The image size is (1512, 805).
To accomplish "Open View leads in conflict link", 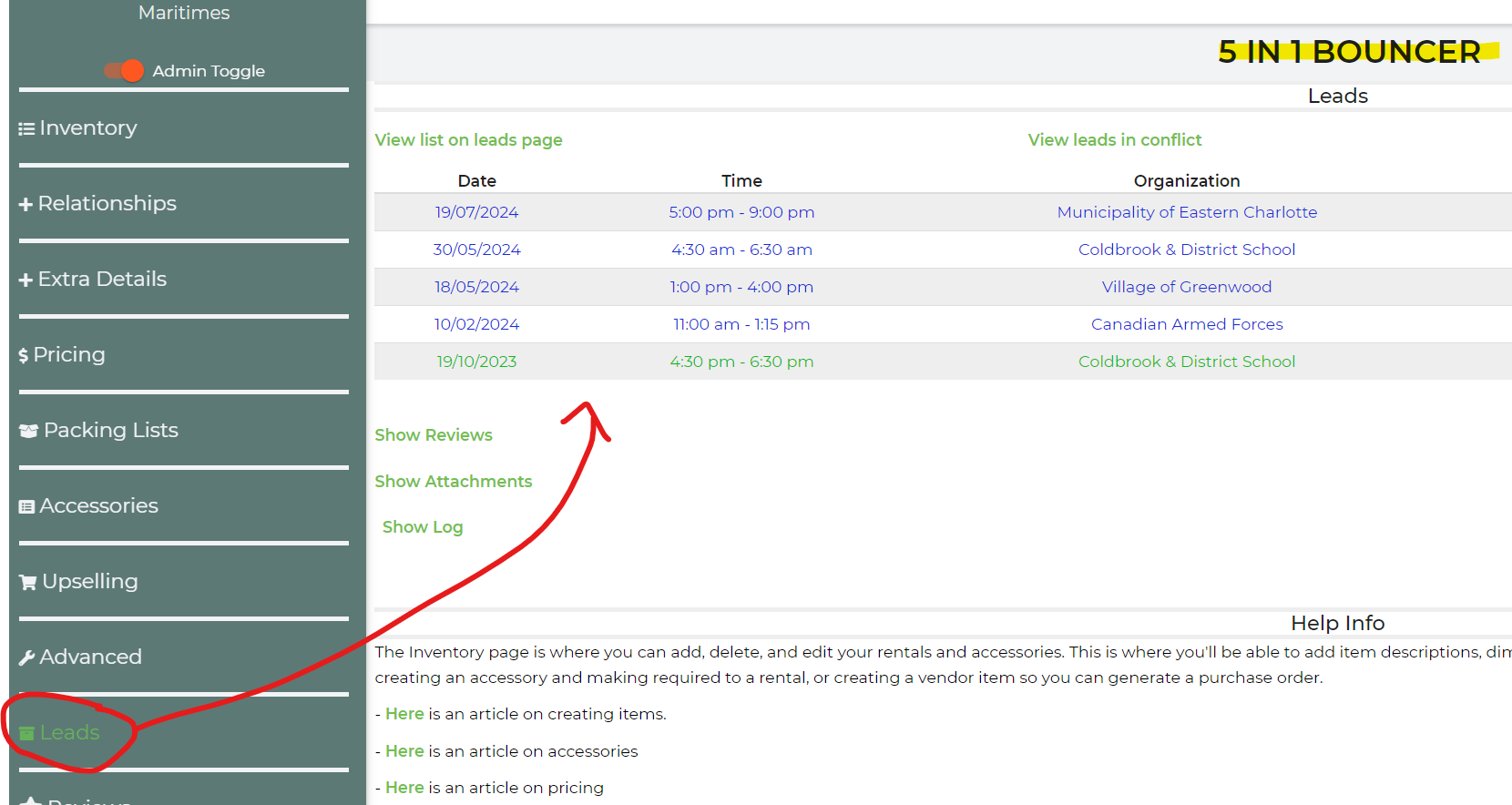I will [x=1114, y=140].
